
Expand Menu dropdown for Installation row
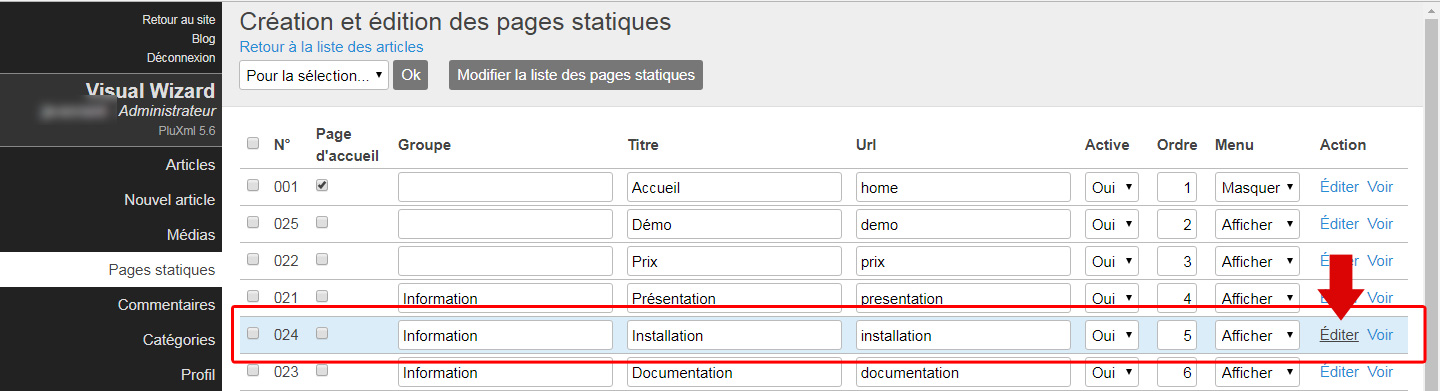click(x=1257, y=336)
